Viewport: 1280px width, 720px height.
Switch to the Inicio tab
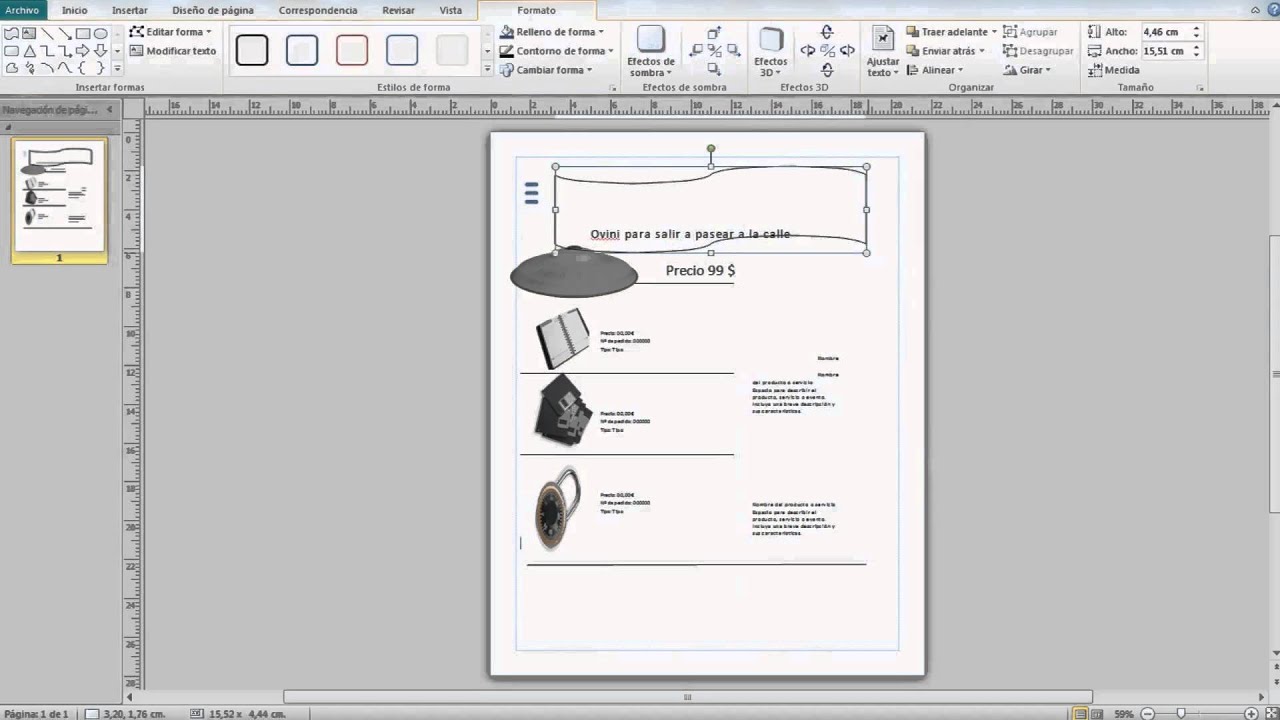[x=75, y=10]
